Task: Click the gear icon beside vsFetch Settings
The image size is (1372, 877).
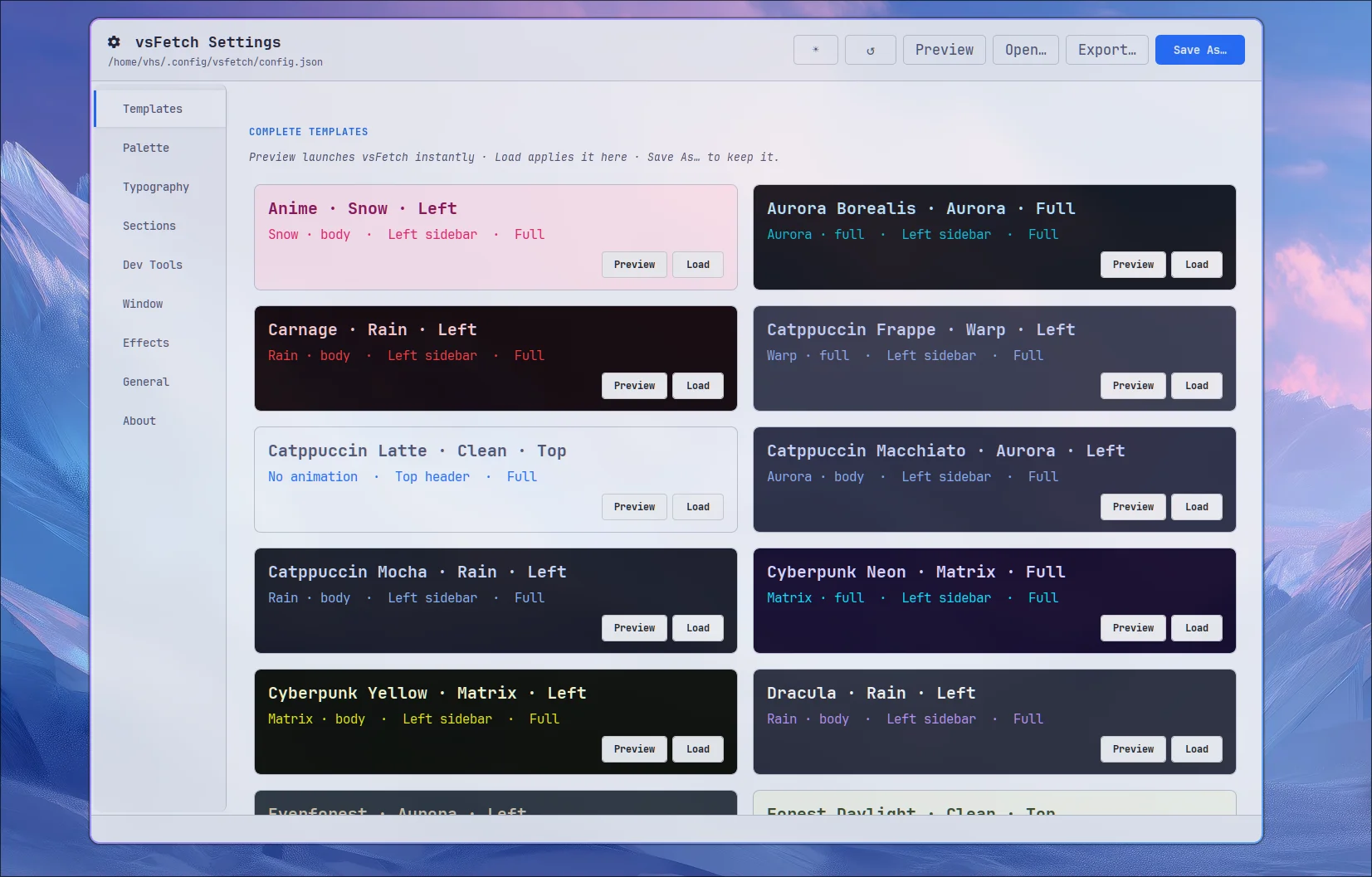Action: coord(115,42)
